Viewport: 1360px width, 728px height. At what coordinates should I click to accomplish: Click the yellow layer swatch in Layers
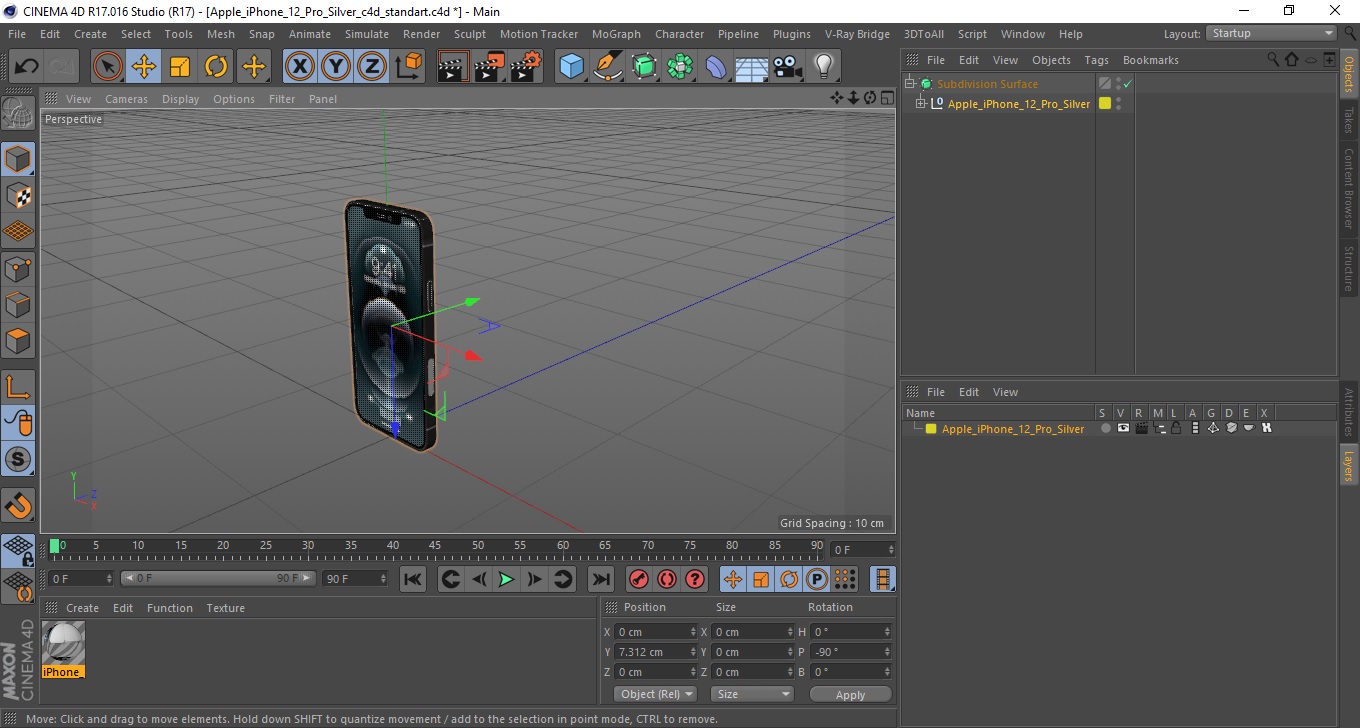931,428
